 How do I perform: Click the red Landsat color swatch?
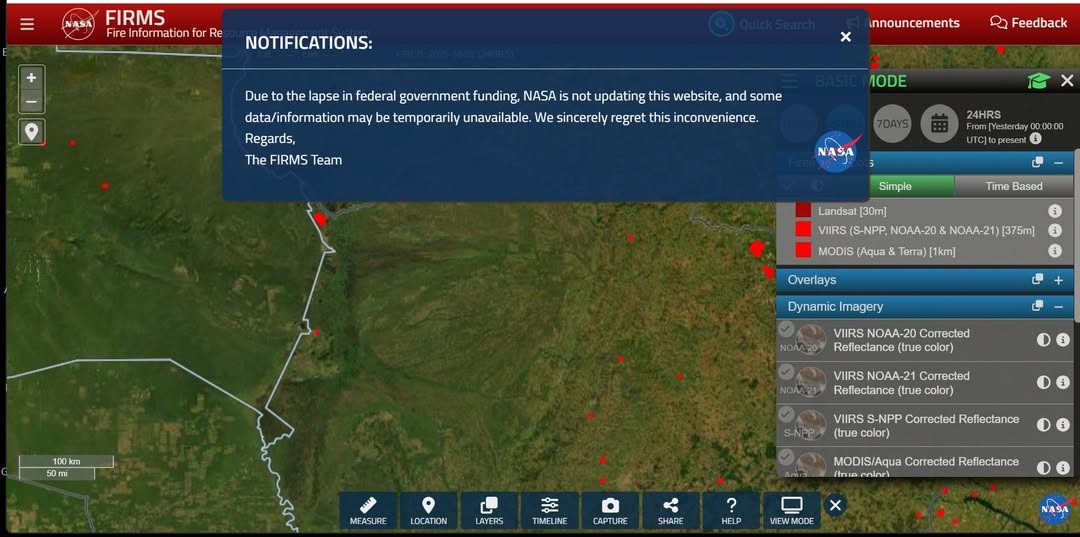[x=803, y=211]
